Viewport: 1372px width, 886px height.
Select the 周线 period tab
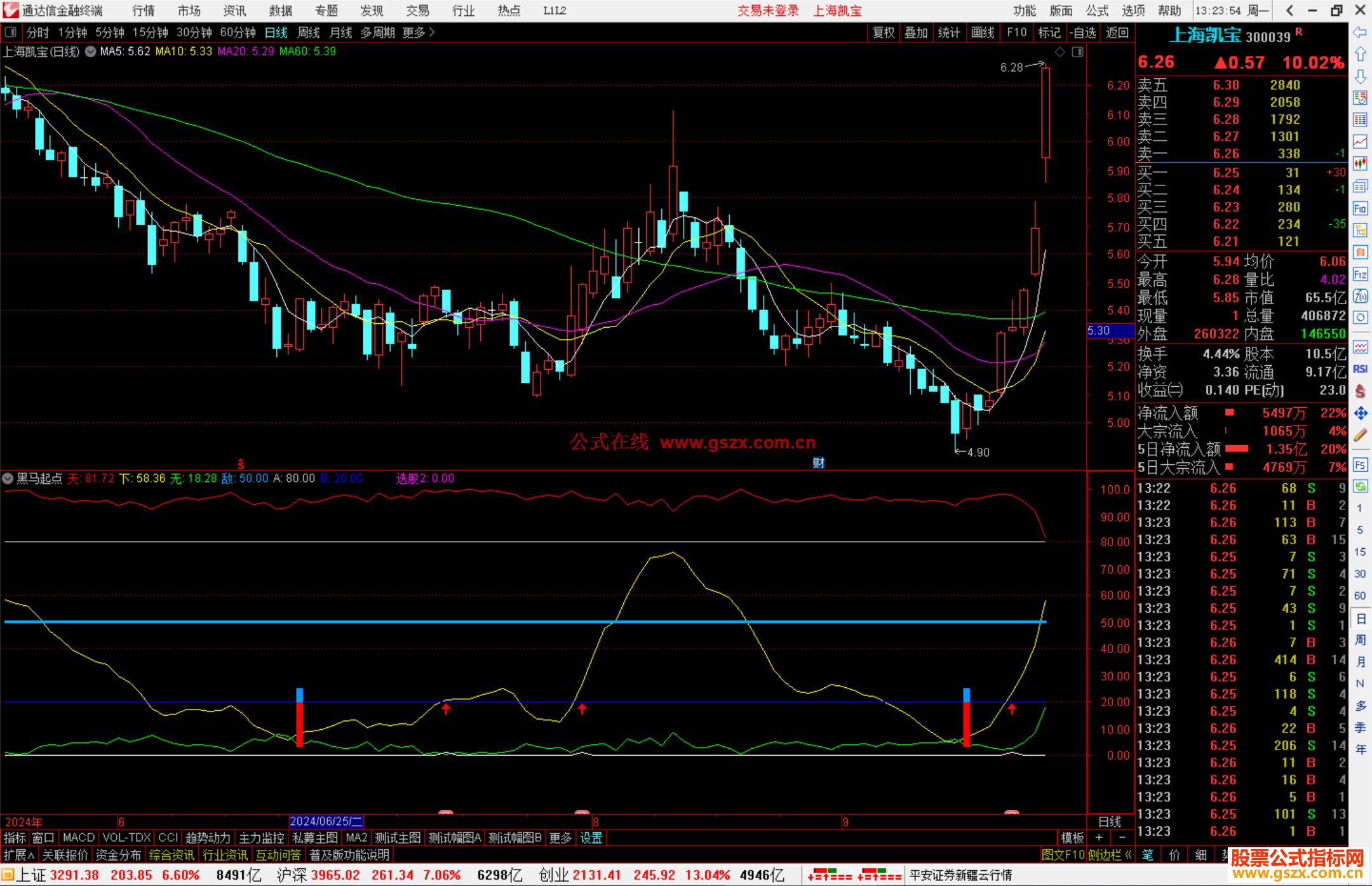coord(308,32)
